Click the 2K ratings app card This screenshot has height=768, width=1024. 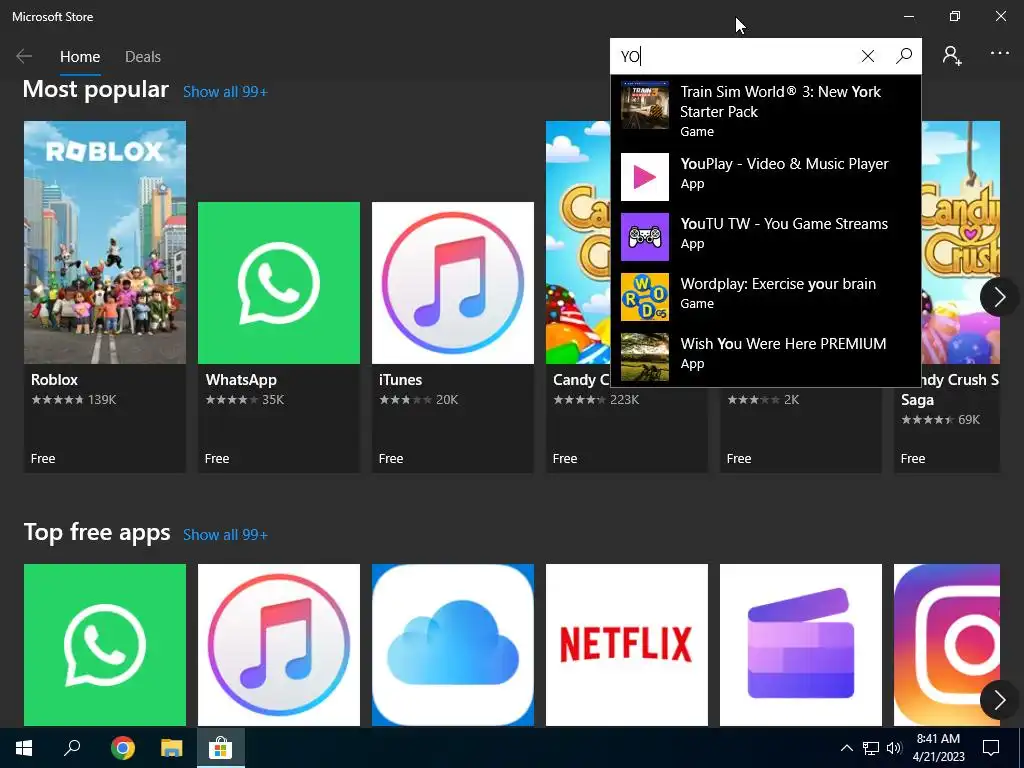point(801,430)
